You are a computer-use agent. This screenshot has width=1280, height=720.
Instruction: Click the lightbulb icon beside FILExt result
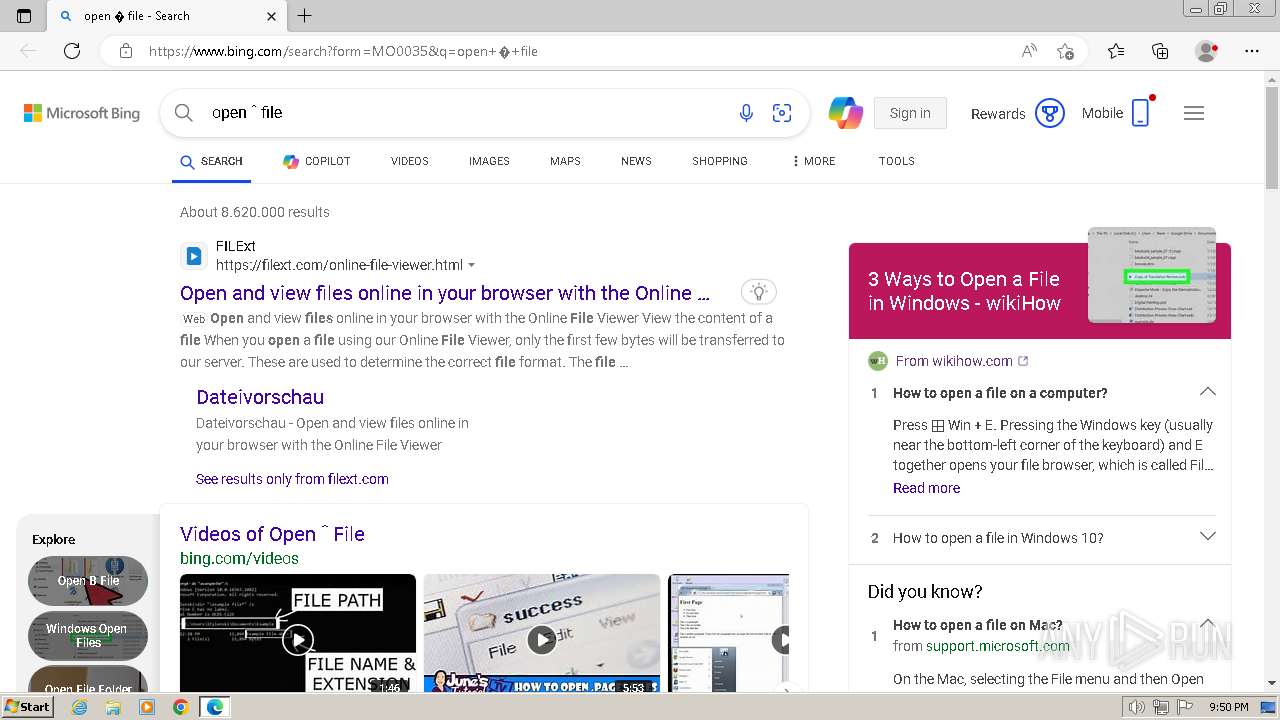tap(759, 292)
